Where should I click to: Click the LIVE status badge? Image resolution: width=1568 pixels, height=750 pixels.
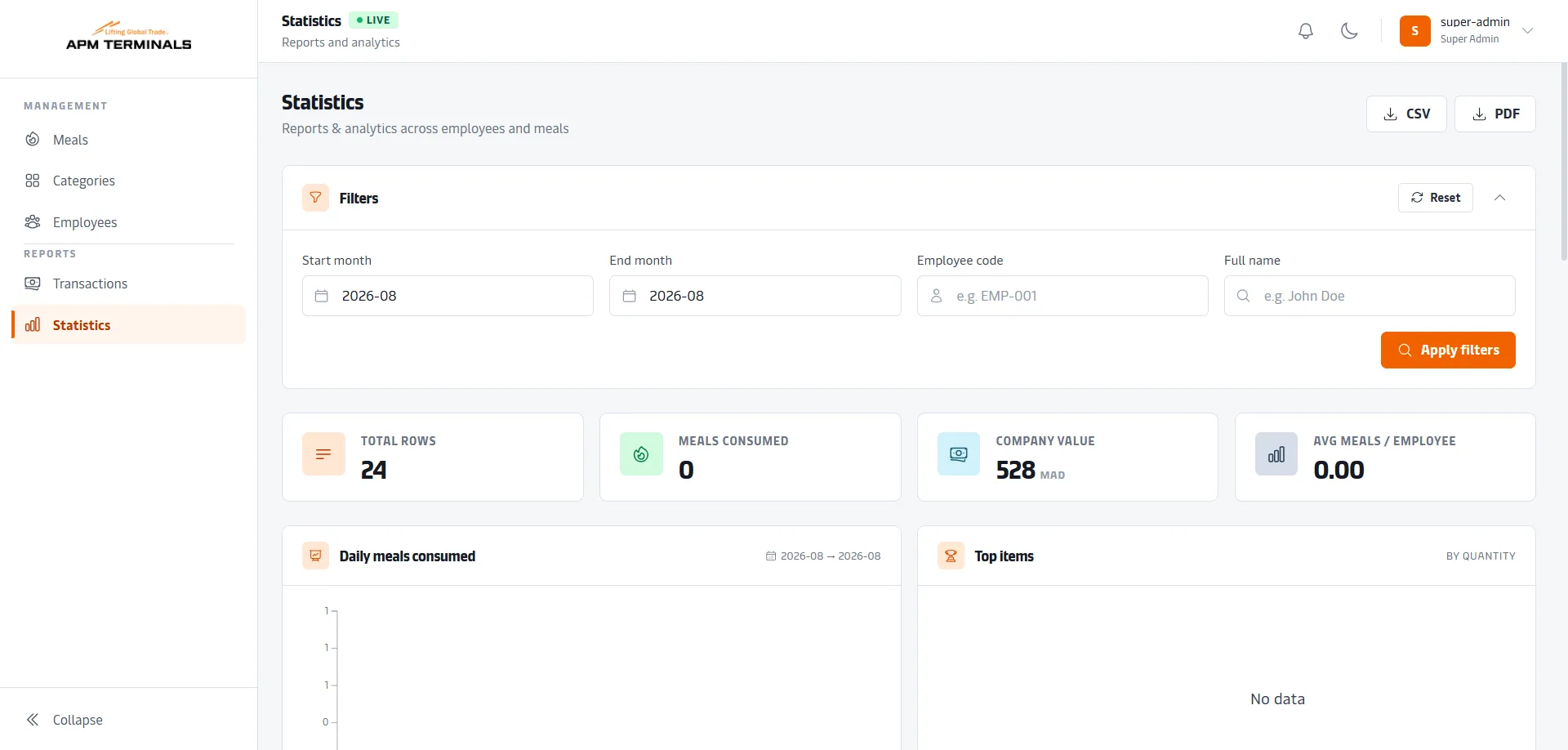[x=373, y=20]
